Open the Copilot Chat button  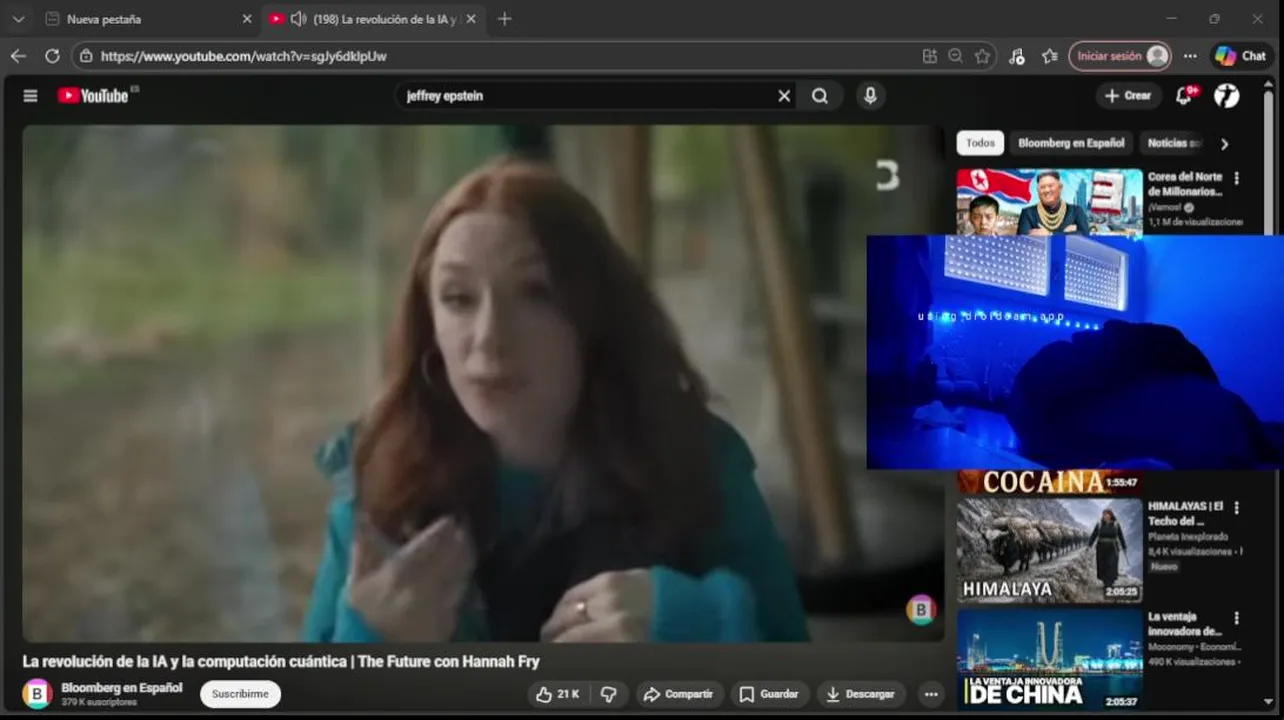(1241, 56)
